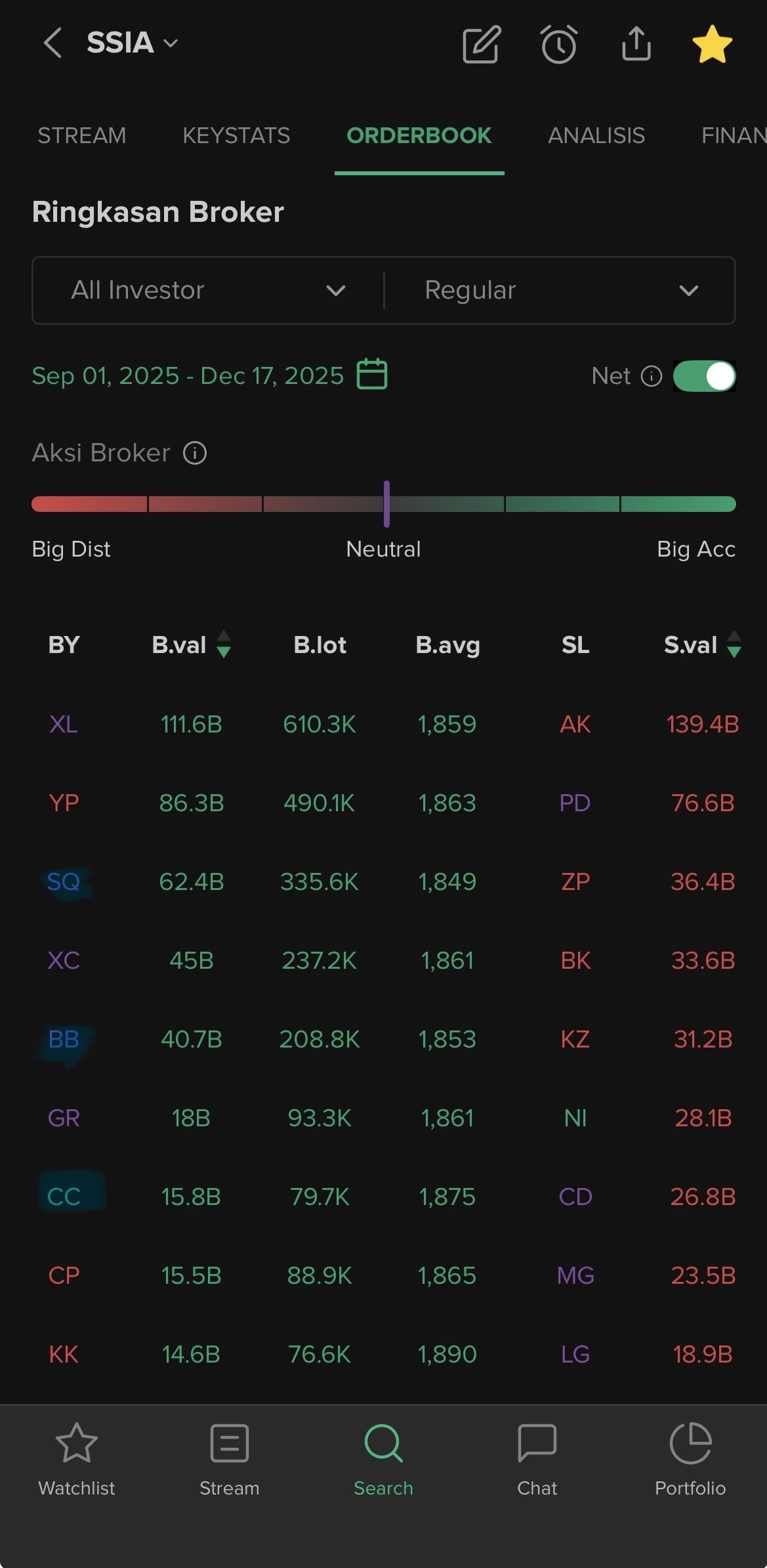
Task: Open Portfolio from bottom navigation
Action: tap(690, 1460)
